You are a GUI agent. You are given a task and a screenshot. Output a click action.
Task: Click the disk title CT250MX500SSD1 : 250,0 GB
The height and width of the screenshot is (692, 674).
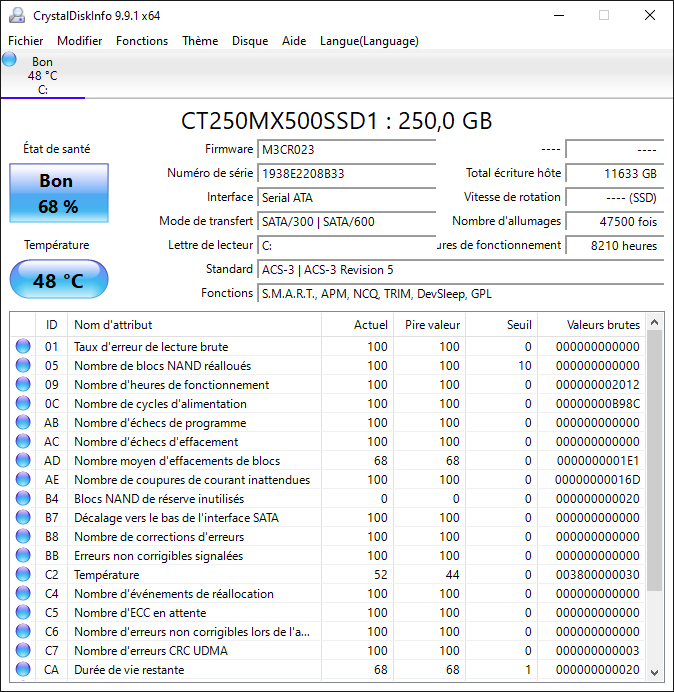tap(336, 120)
